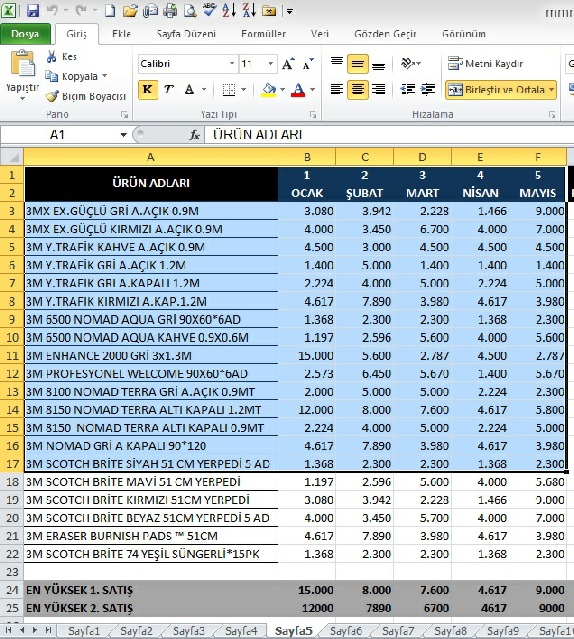Image resolution: width=574 pixels, height=639 pixels.
Task: Open the Yazı Tipi dialog launcher
Action: 313,115
